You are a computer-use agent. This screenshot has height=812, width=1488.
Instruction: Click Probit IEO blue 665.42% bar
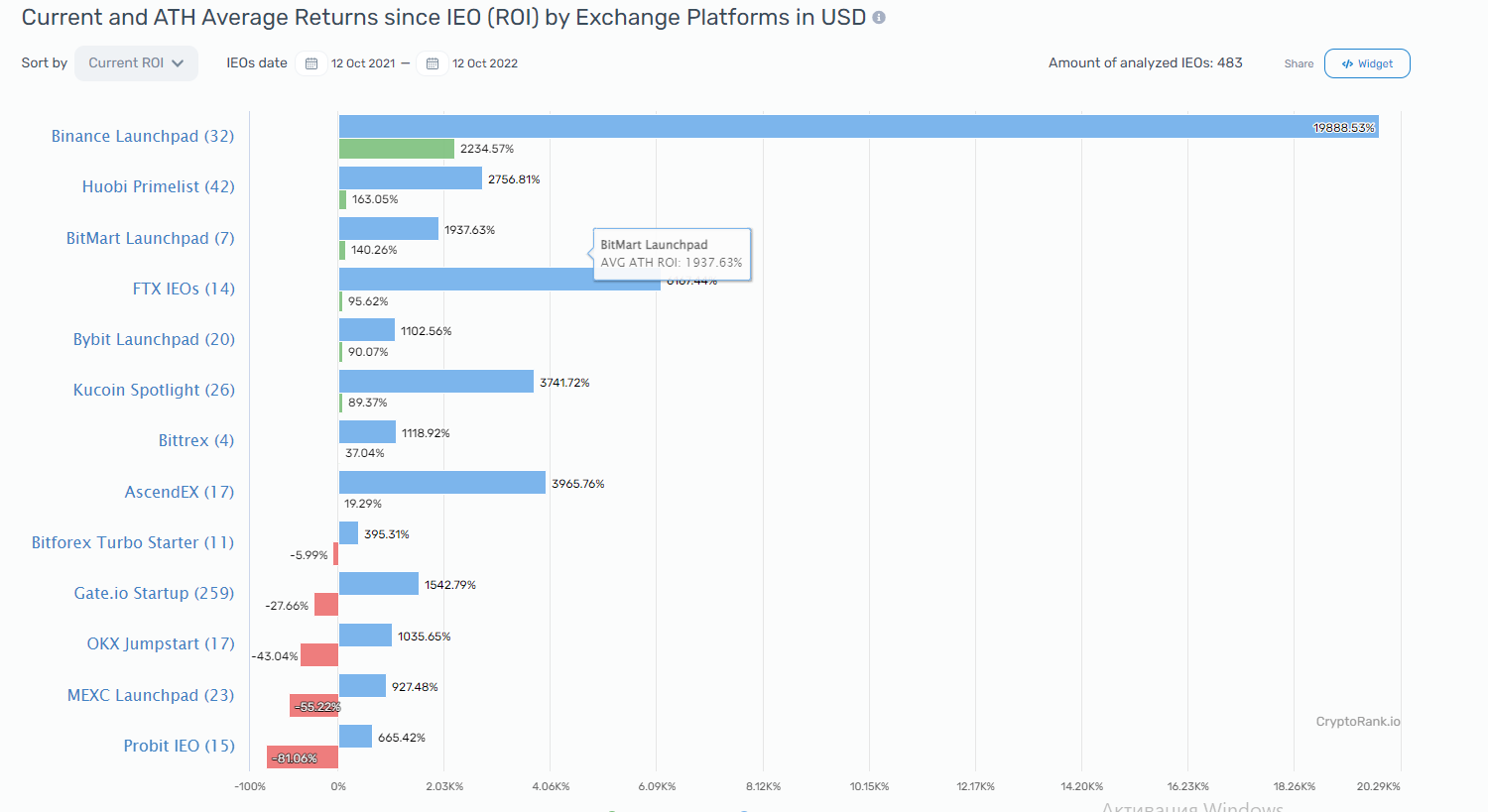[x=355, y=737]
